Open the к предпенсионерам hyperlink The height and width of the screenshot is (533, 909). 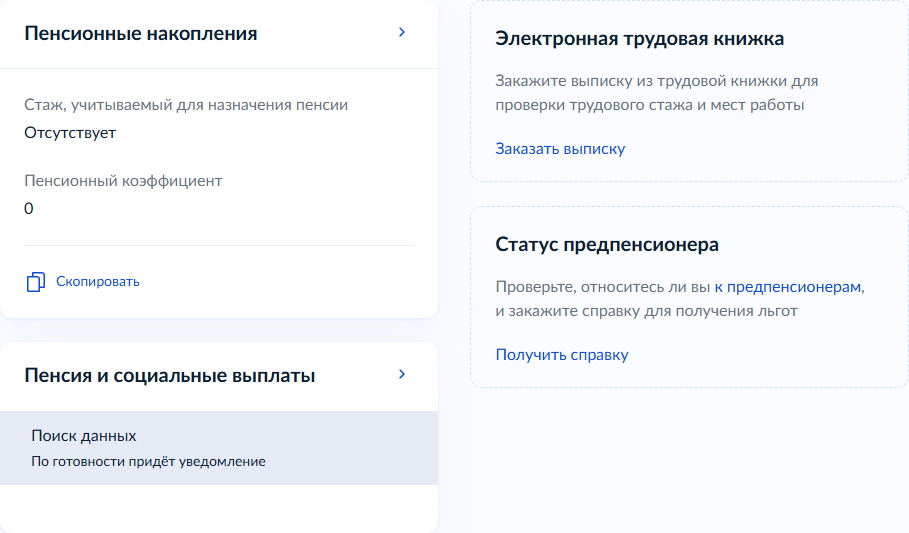point(788,287)
